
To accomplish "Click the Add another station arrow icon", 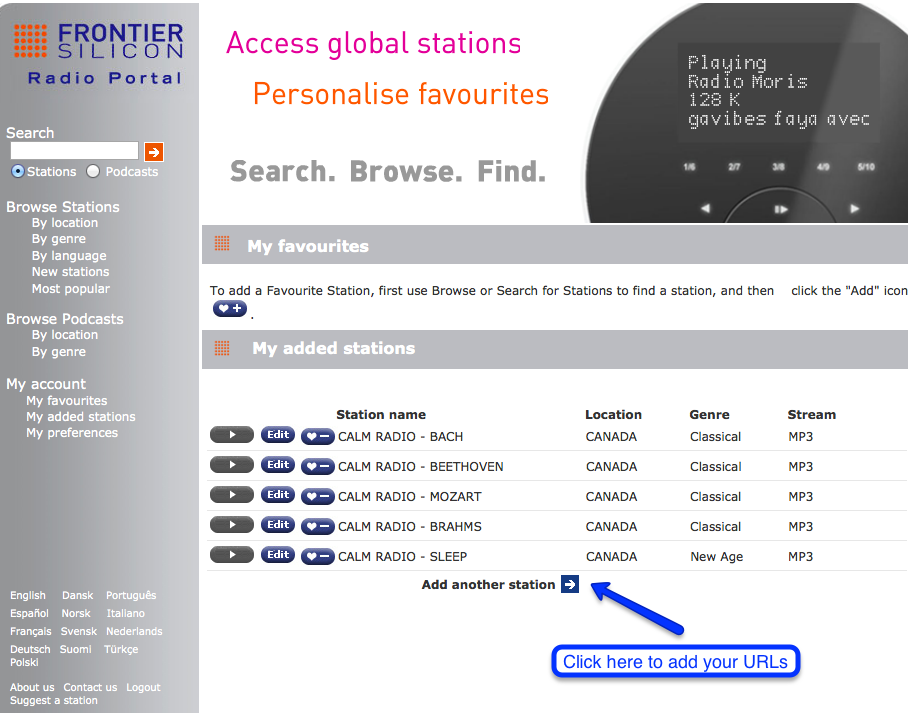I will [570, 584].
